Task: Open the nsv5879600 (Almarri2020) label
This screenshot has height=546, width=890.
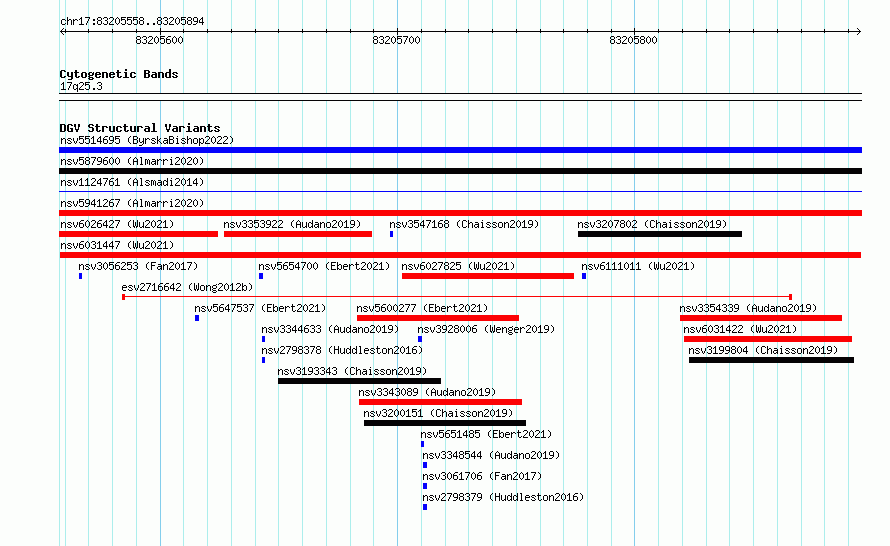Action: 132,161
